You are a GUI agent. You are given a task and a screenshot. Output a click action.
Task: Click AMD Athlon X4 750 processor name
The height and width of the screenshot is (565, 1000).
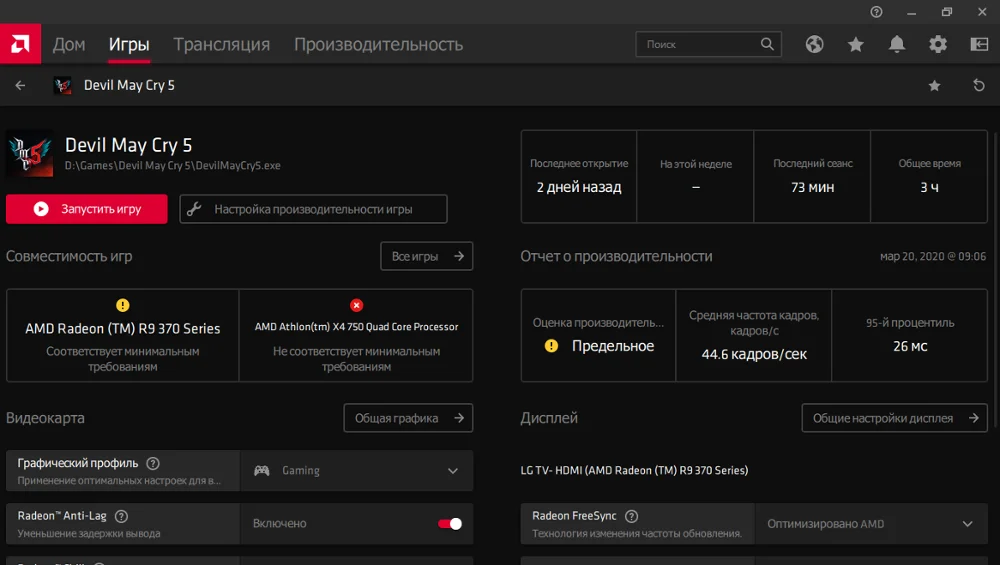pos(357,327)
